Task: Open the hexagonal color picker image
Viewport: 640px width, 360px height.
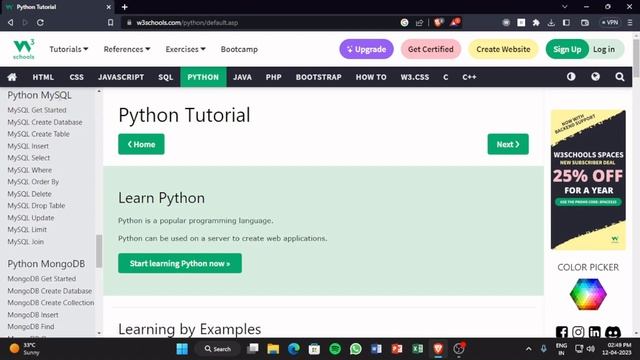Action: click(x=588, y=294)
